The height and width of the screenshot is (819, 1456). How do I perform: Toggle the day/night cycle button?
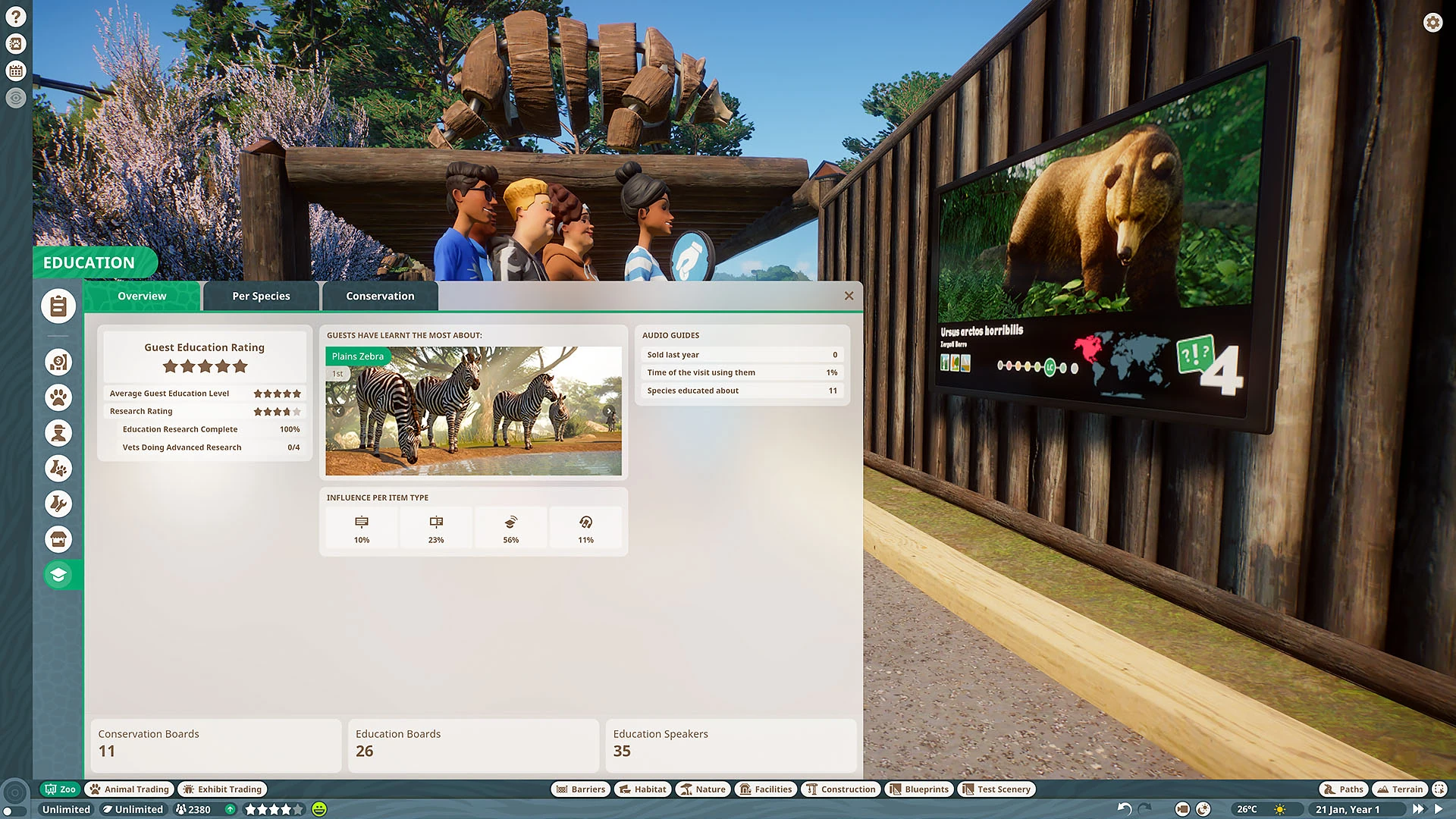(1203, 809)
